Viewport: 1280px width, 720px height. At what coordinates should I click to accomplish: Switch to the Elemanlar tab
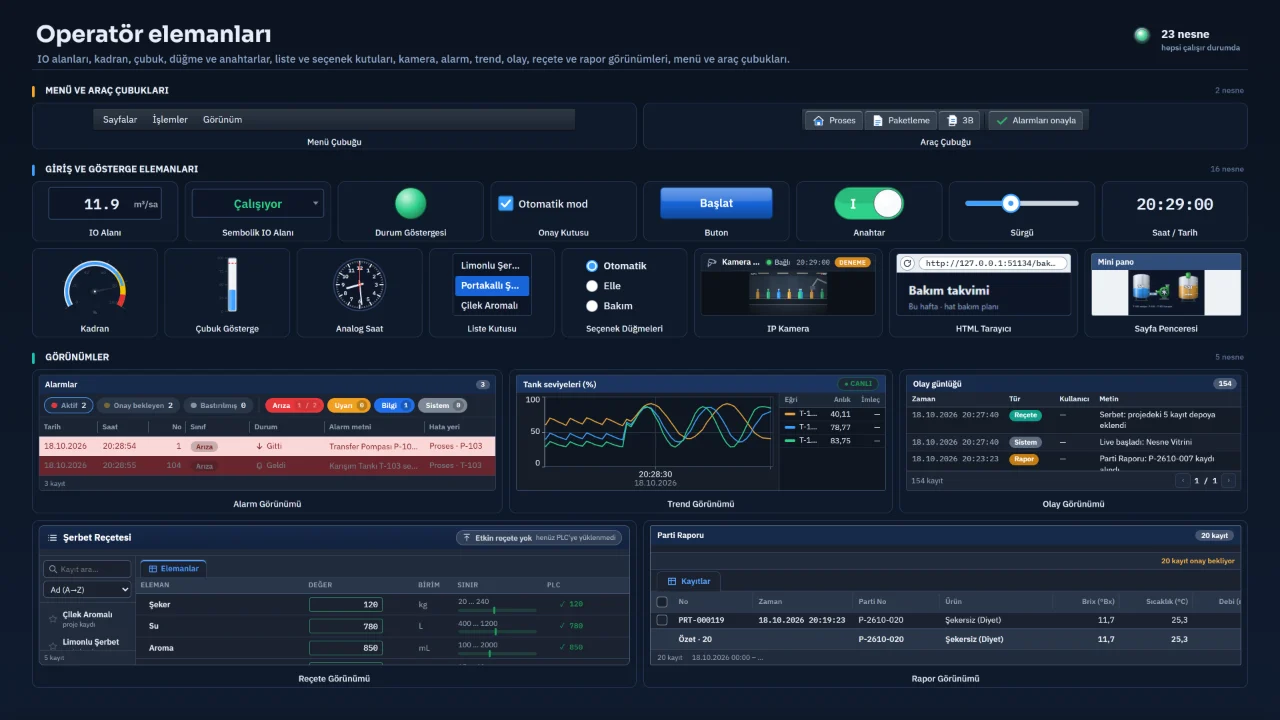point(174,568)
